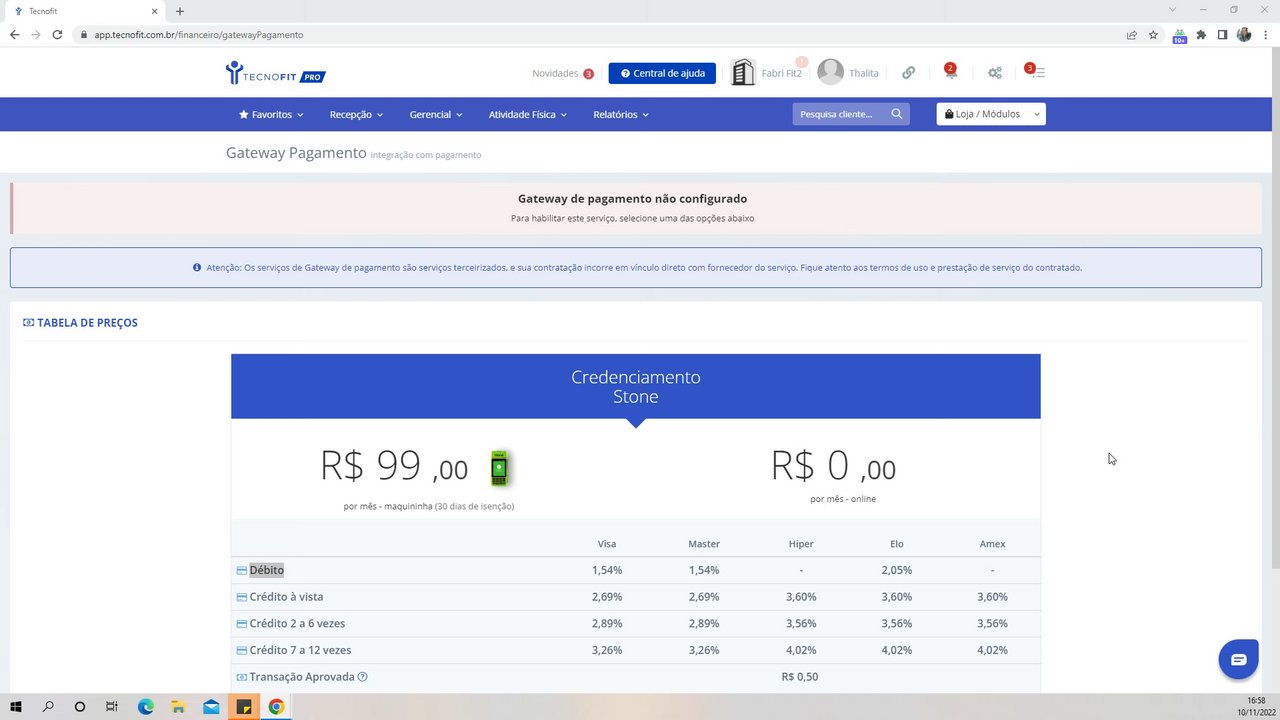The width and height of the screenshot is (1280, 720).
Task: Open Mail app from taskbar
Action: point(211,707)
